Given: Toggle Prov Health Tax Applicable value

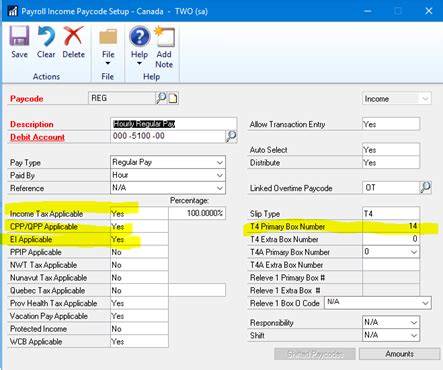Looking at the screenshot, I should (x=139, y=303).
